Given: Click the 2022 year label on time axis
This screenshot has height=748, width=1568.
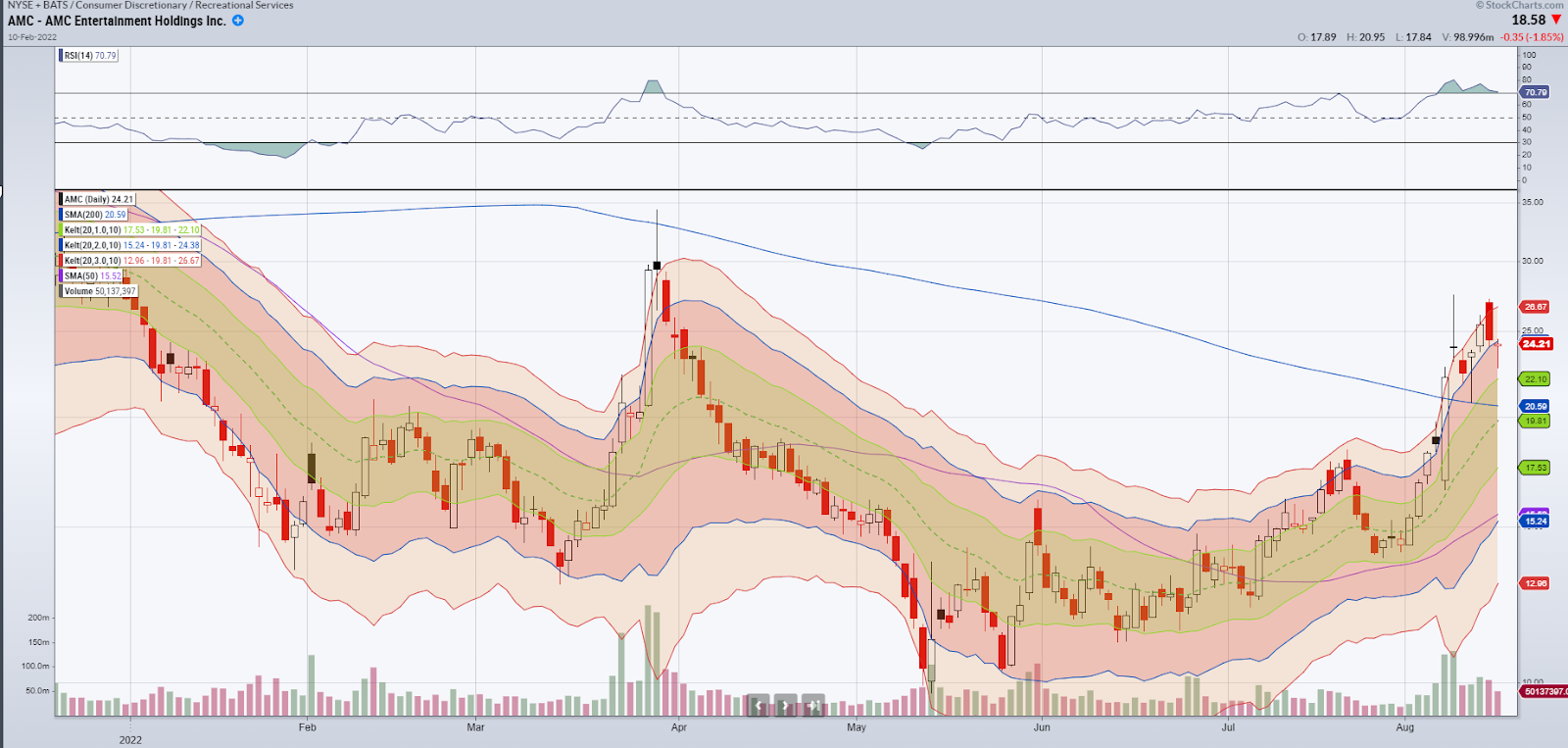Looking at the screenshot, I should [x=130, y=740].
